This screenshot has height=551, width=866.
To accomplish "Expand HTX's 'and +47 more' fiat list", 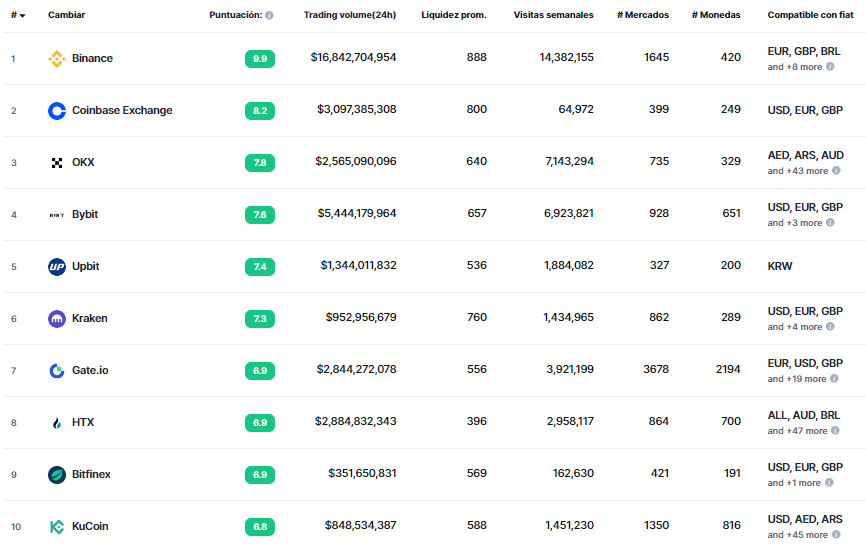I will (x=798, y=431).
